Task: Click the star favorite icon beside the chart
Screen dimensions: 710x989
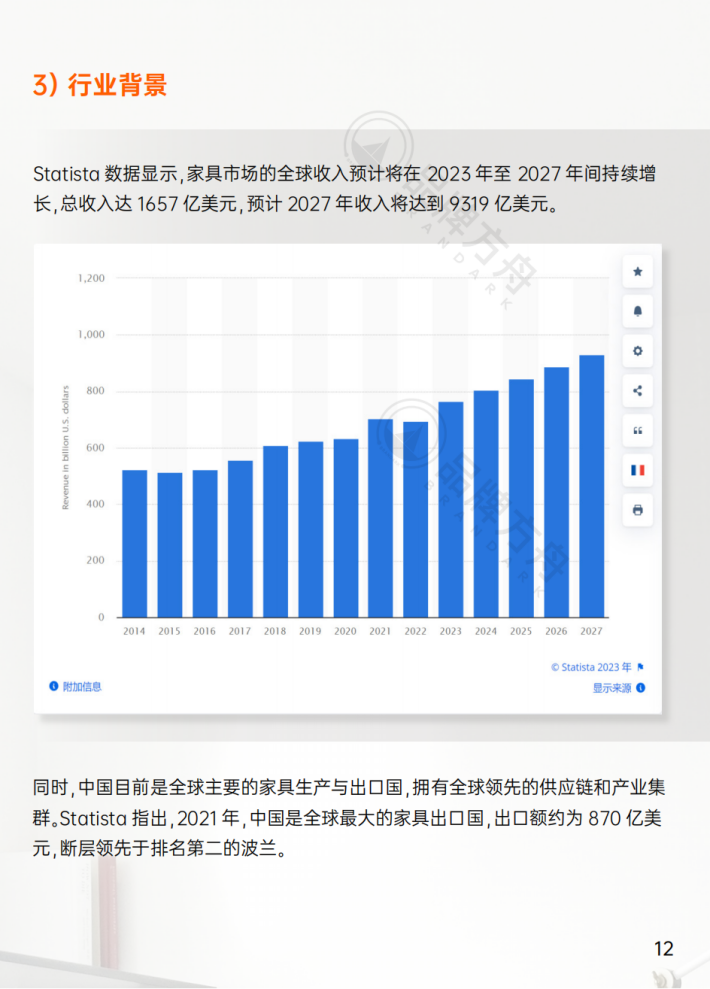Action: pos(637,272)
